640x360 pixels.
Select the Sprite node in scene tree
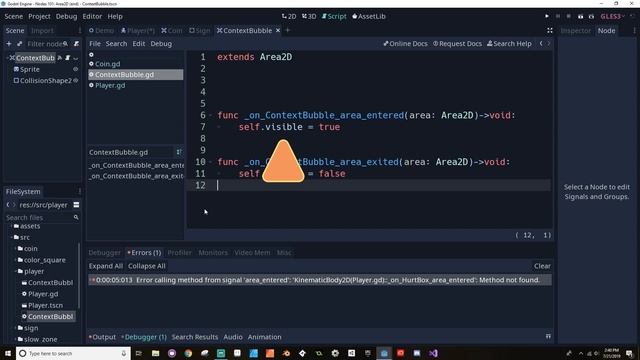30,69
